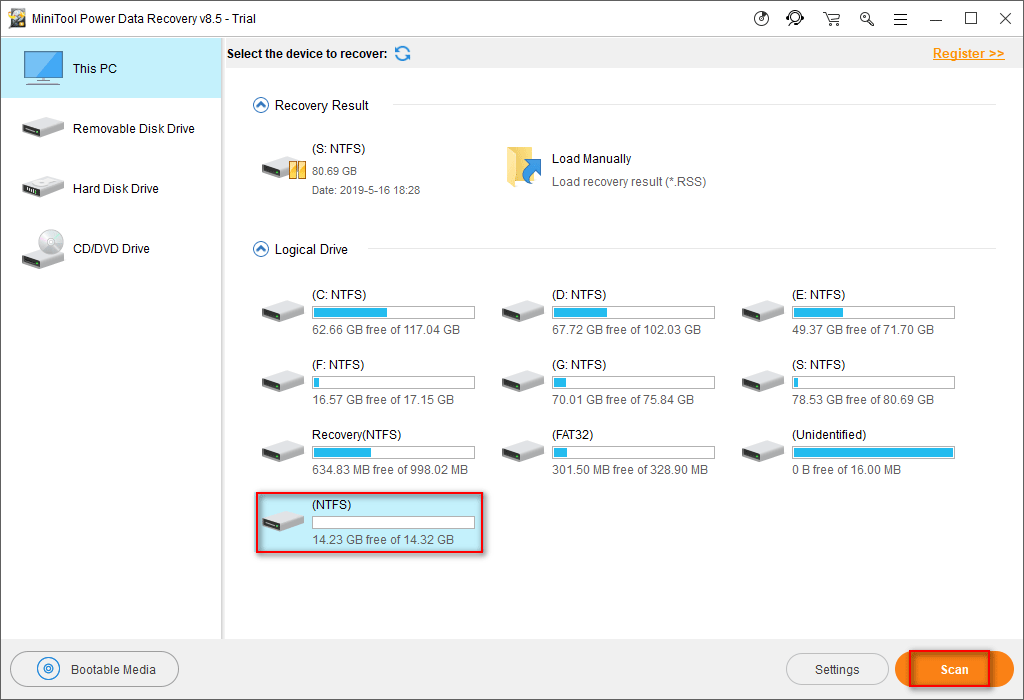Click '70.01 GB free of 75.84 GB' text

pyautogui.click(x=623, y=400)
